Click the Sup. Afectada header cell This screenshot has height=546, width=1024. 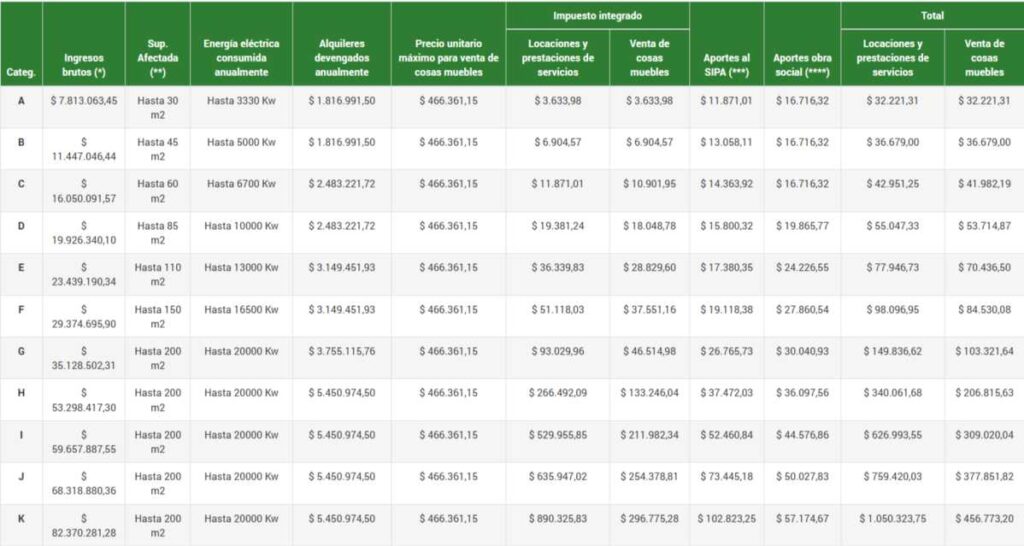coord(157,57)
